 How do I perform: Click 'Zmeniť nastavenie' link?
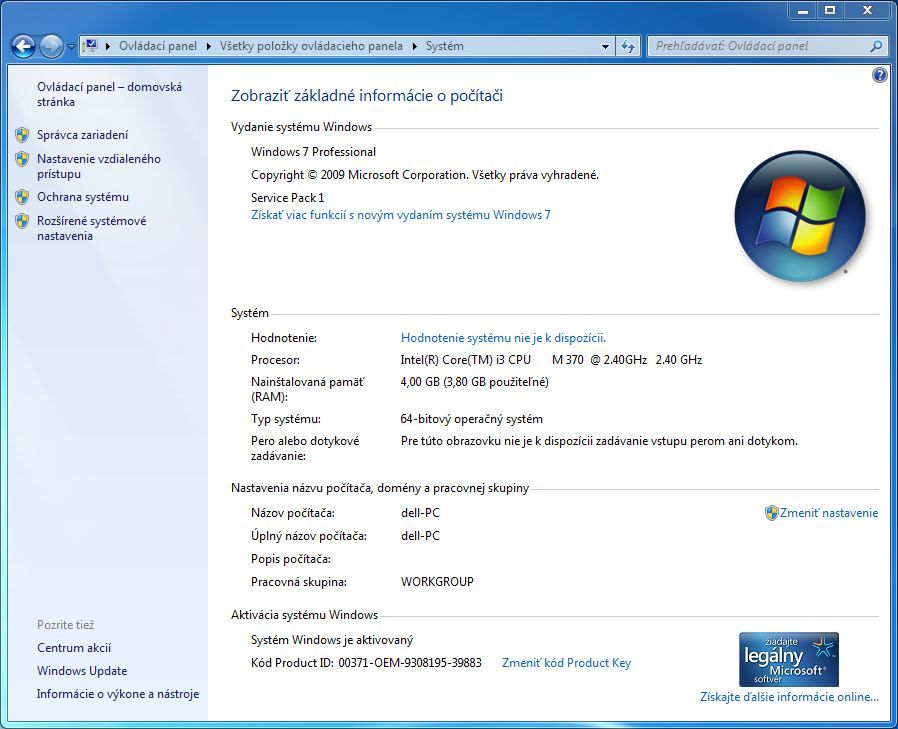[828, 513]
